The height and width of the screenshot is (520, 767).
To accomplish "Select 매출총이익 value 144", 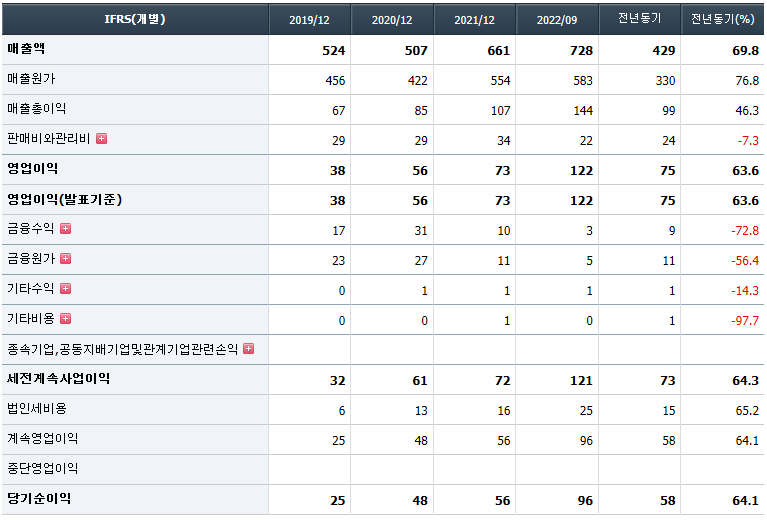I will (x=583, y=111).
